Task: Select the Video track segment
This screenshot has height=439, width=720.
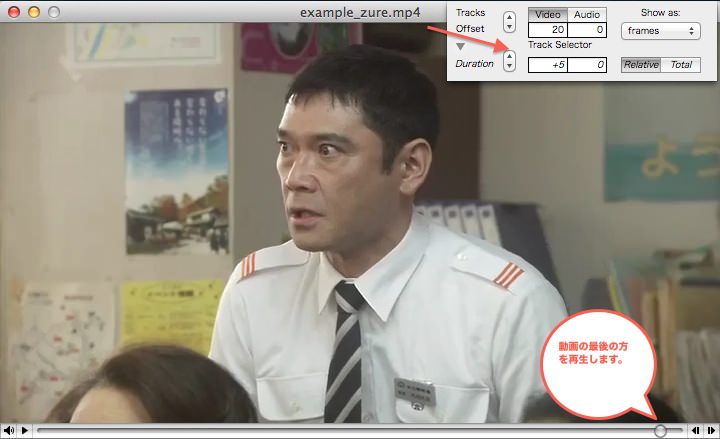Action: tap(548, 14)
